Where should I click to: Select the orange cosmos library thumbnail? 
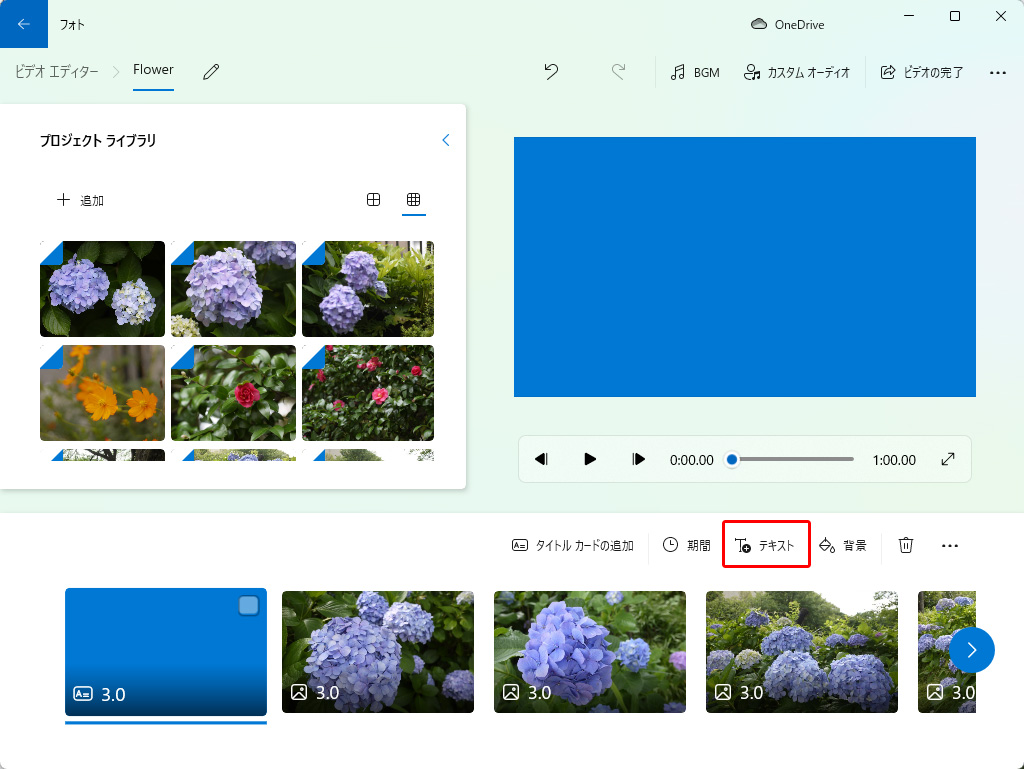(103, 393)
